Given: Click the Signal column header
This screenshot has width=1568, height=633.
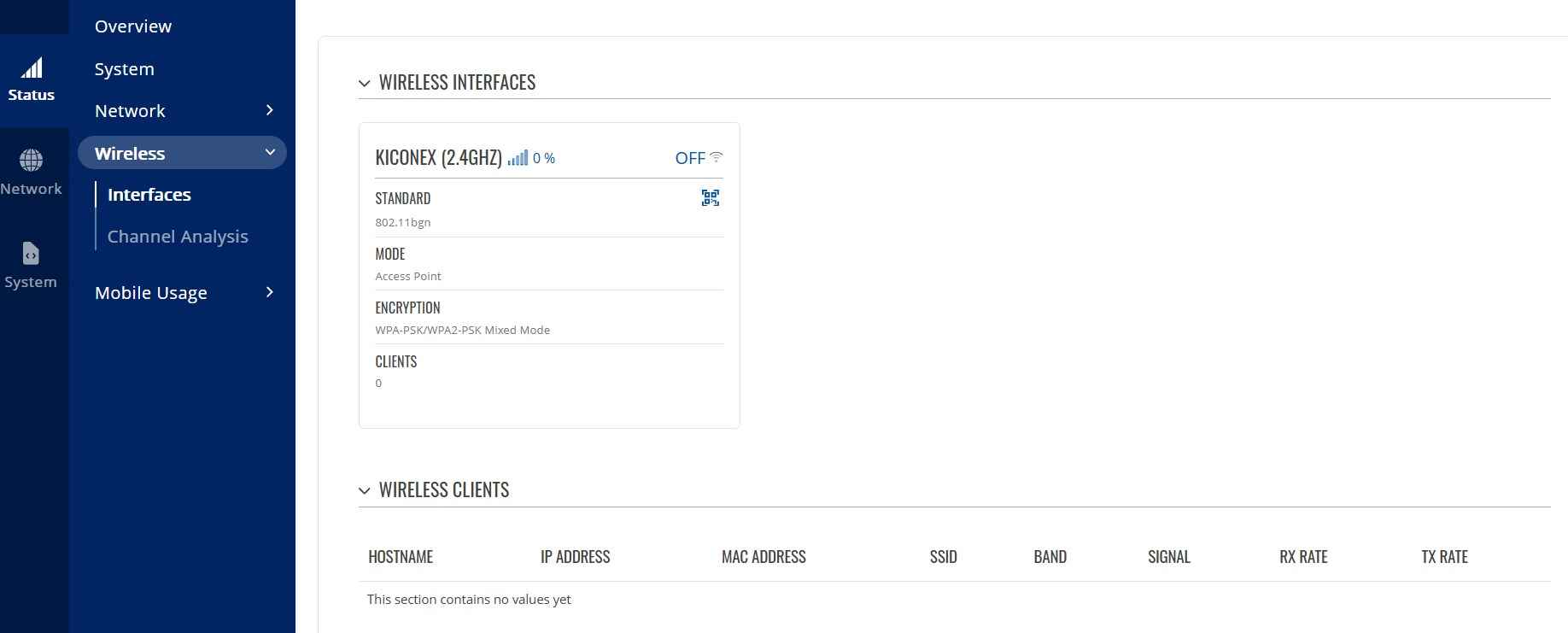Looking at the screenshot, I should click(x=1168, y=557).
